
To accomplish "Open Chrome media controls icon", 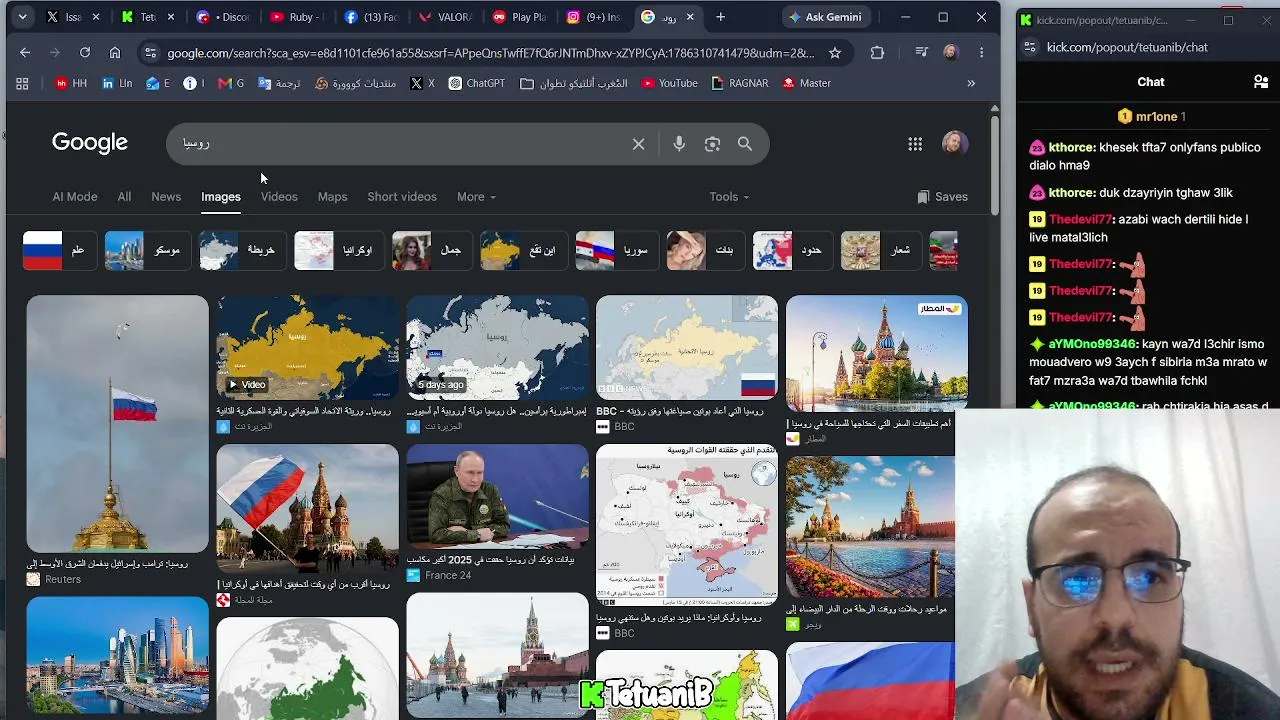I will pyautogui.click(x=922, y=53).
